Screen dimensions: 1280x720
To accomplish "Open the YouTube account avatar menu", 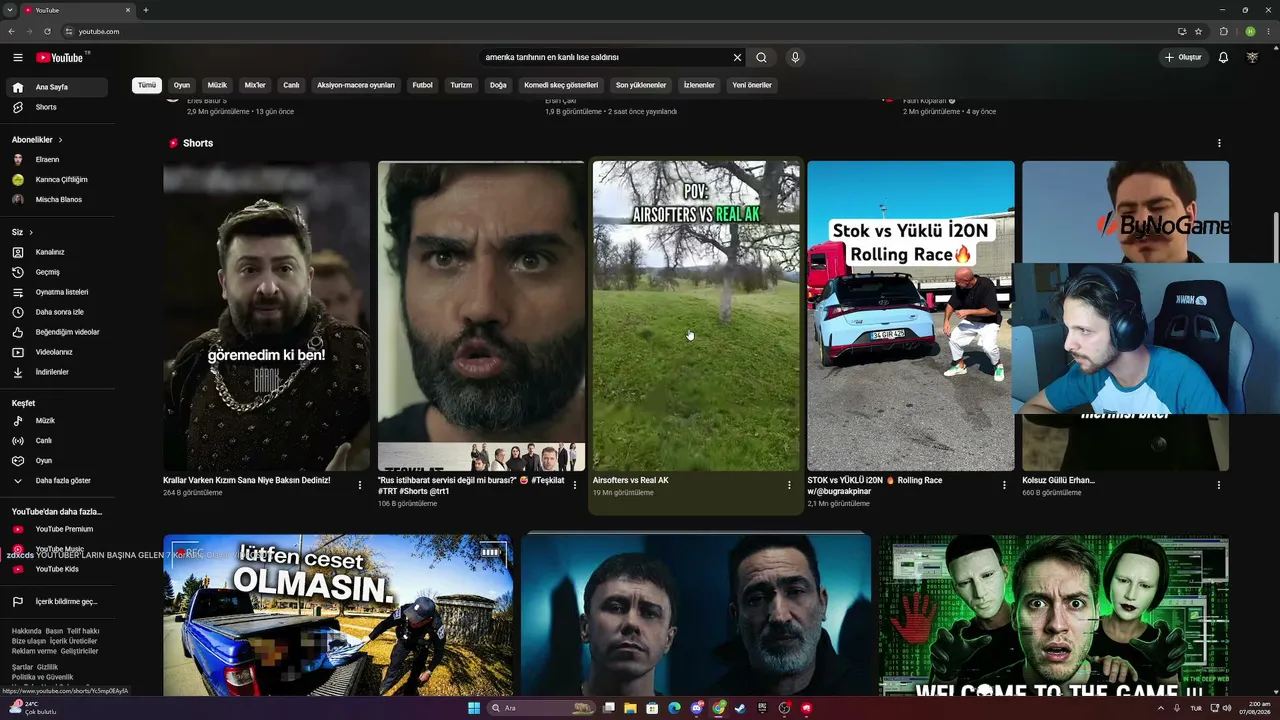I will point(1252,58).
